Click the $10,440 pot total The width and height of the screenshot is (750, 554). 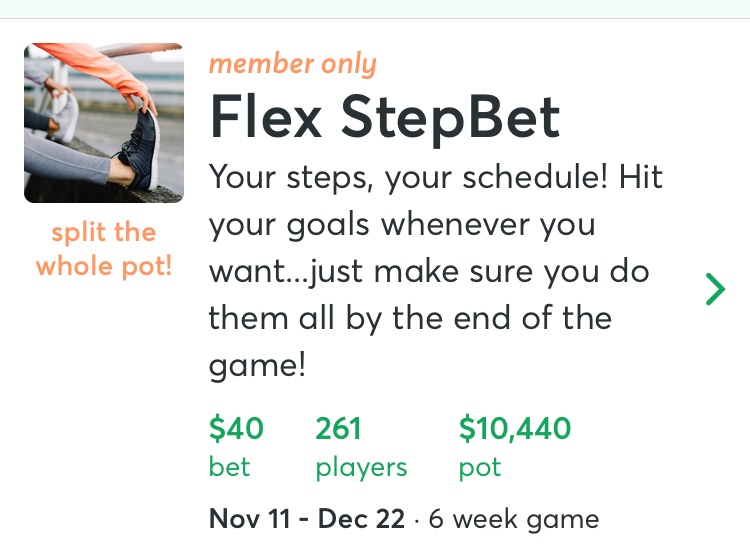coord(515,429)
